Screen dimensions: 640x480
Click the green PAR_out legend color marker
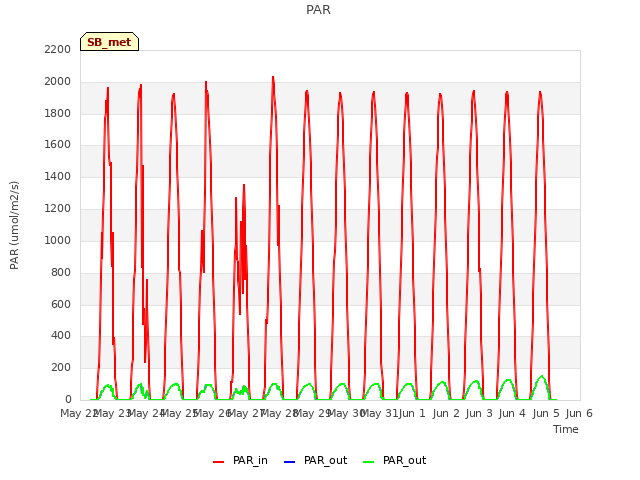click(x=368, y=462)
